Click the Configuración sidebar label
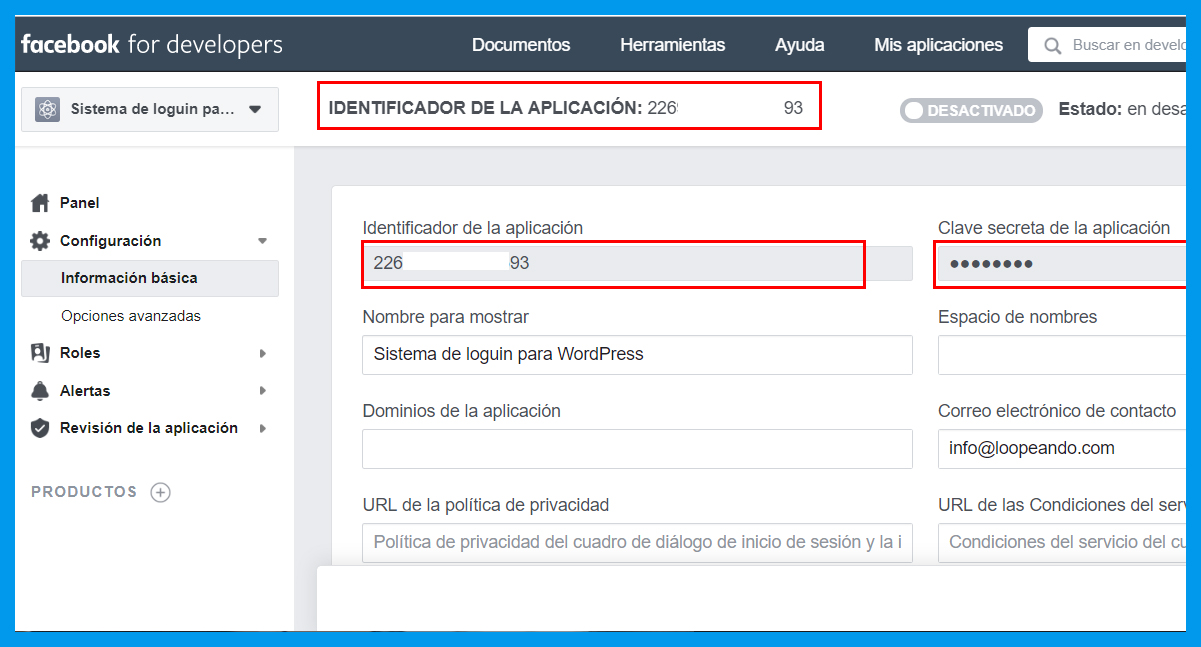 [110, 241]
